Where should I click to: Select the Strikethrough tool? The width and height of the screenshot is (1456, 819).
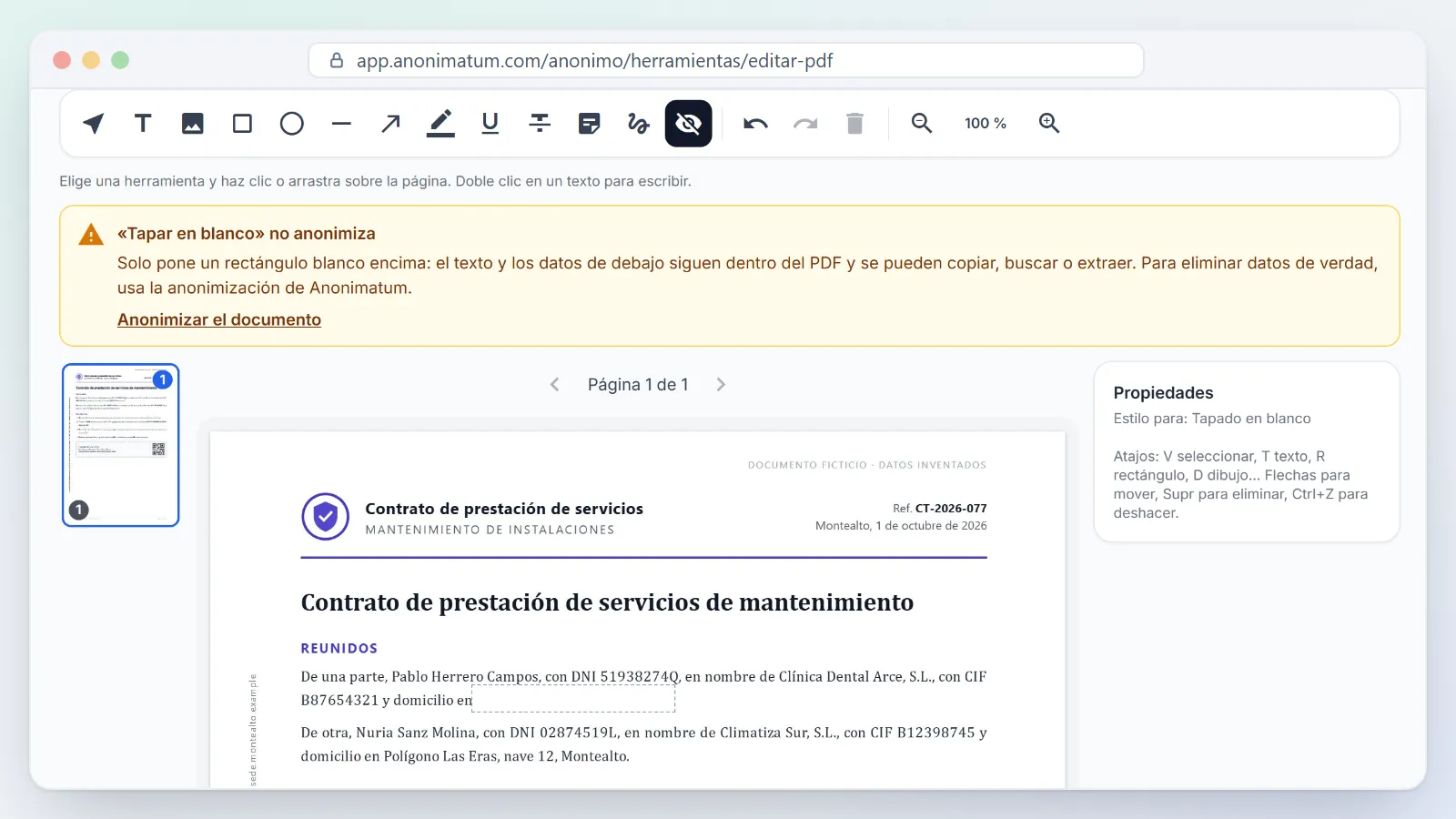click(540, 124)
